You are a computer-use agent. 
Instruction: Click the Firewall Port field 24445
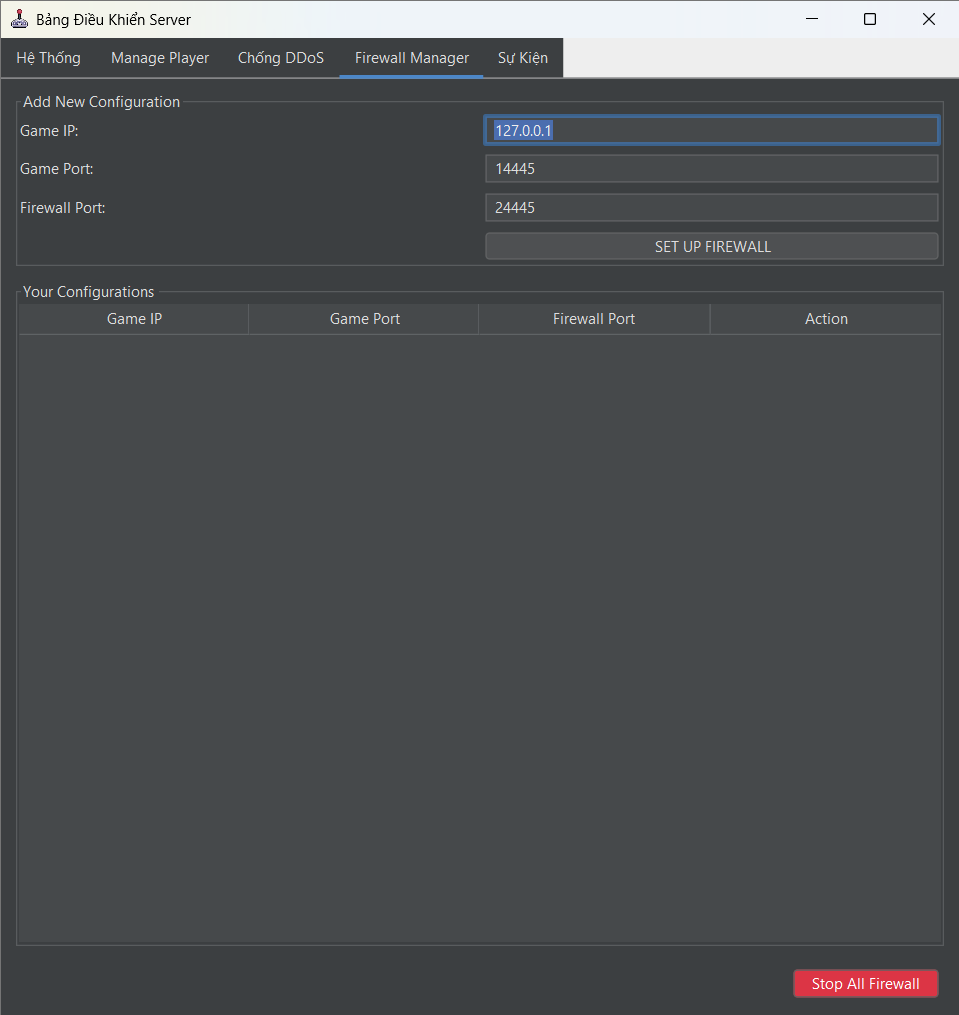point(712,208)
